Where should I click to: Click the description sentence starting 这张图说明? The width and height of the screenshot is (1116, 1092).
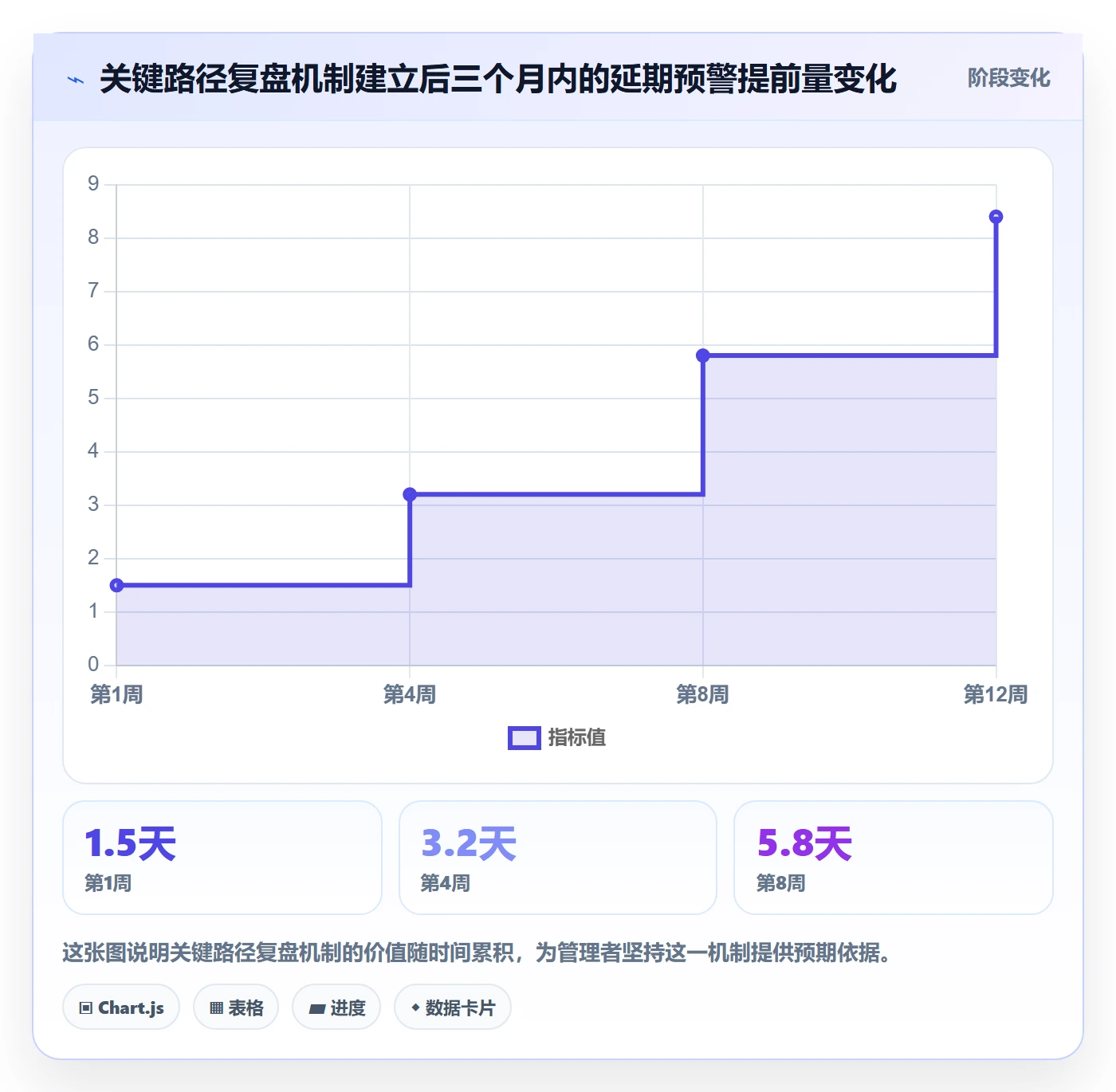477,953
